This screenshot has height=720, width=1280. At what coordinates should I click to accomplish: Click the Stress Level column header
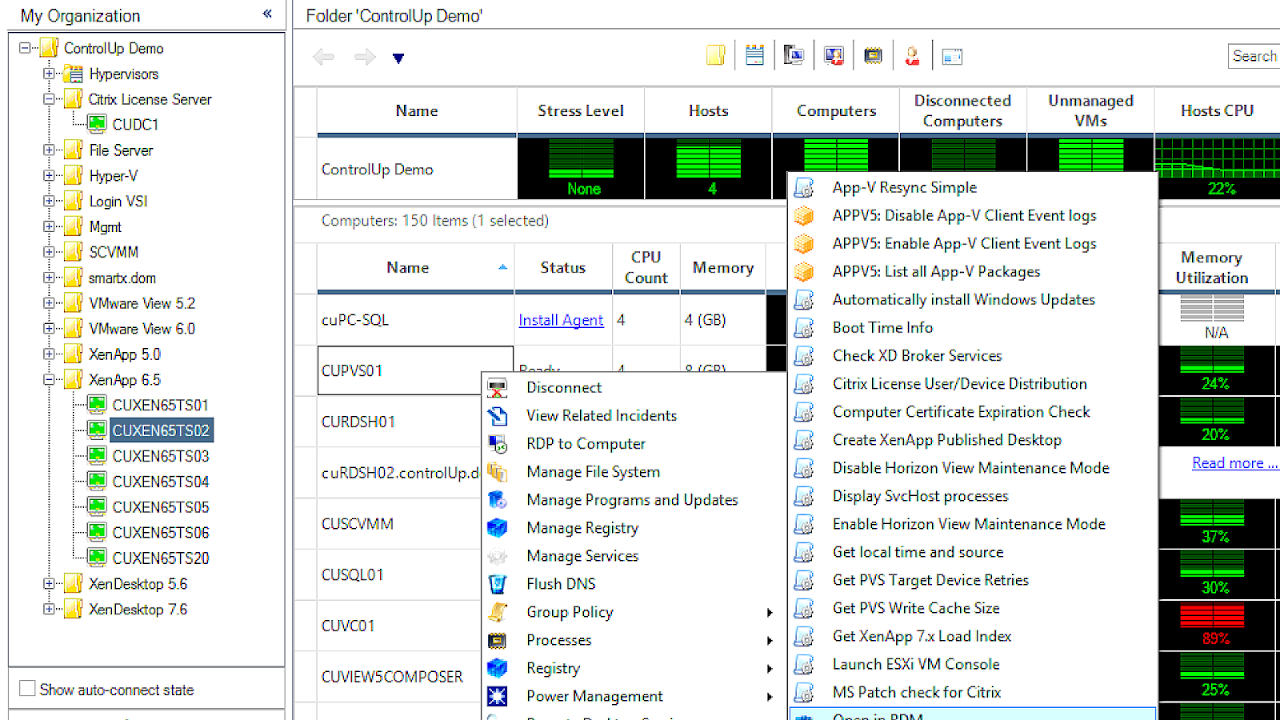click(581, 111)
